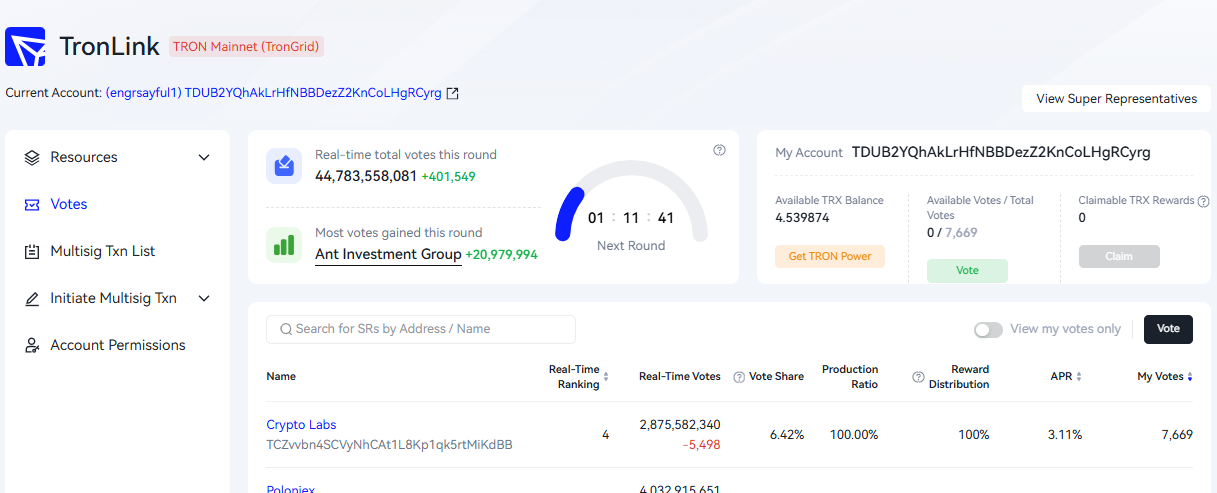
Task: Click the 6.42% vote share cell
Action: [x=787, y=435]
